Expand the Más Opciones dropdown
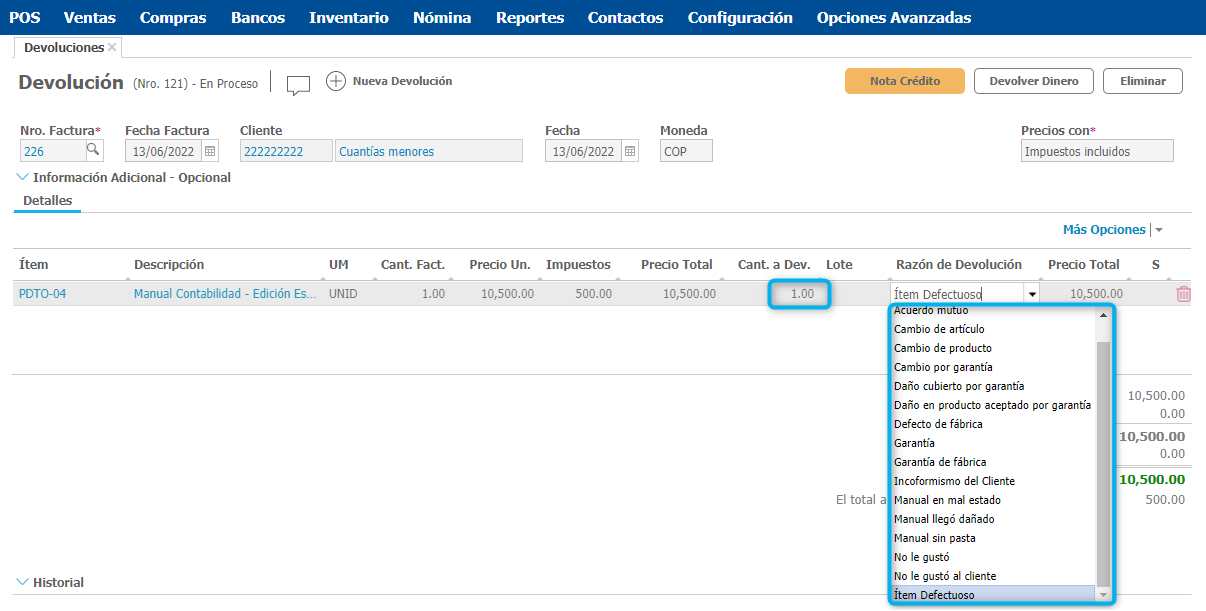1206x611 pixels. tap(1159, 230)
